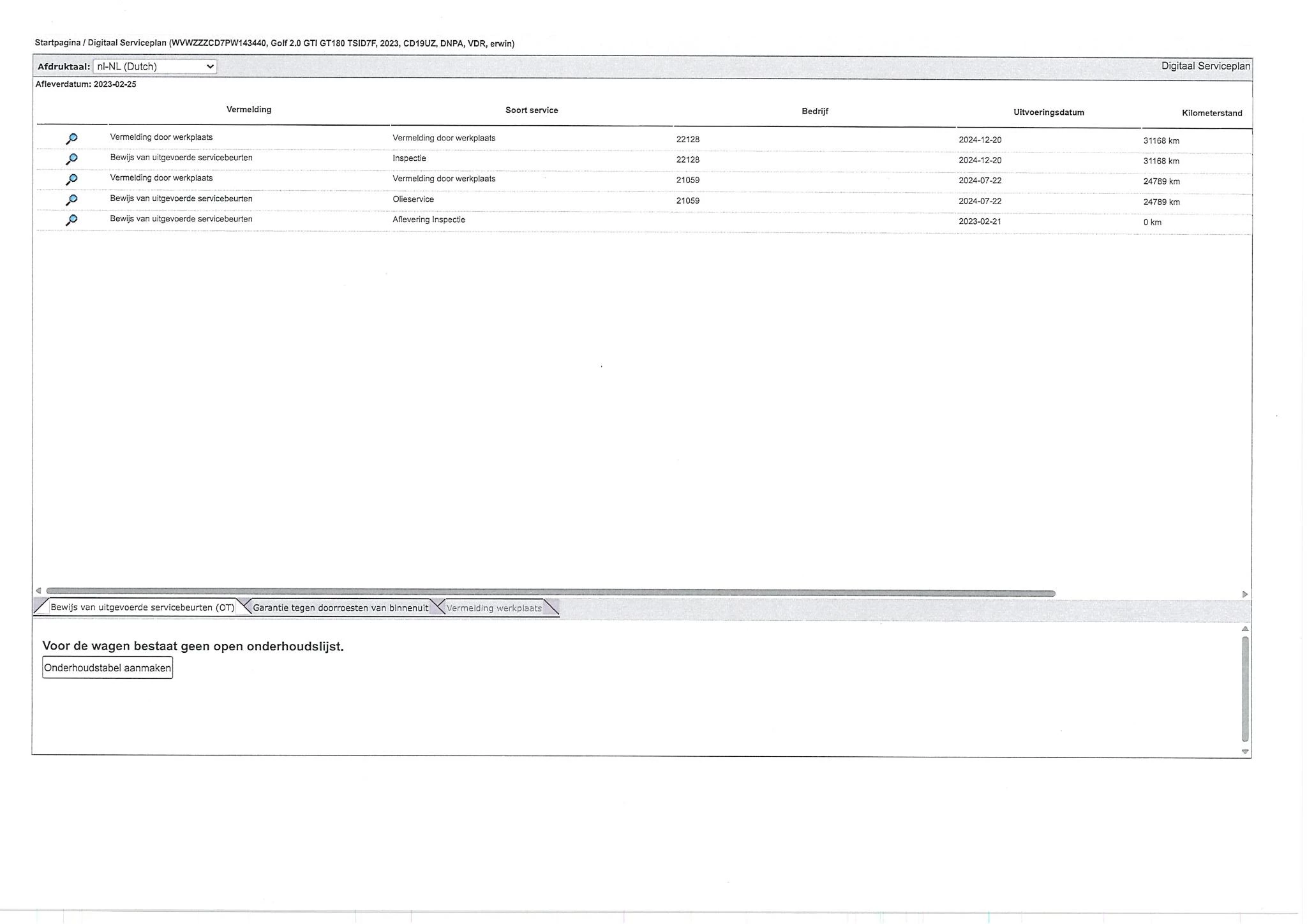Open magnifier for 21059 Vermelding door werkplaats row
The width and height of the screenshot is (1307, 924).
click(x=71, y=179)
